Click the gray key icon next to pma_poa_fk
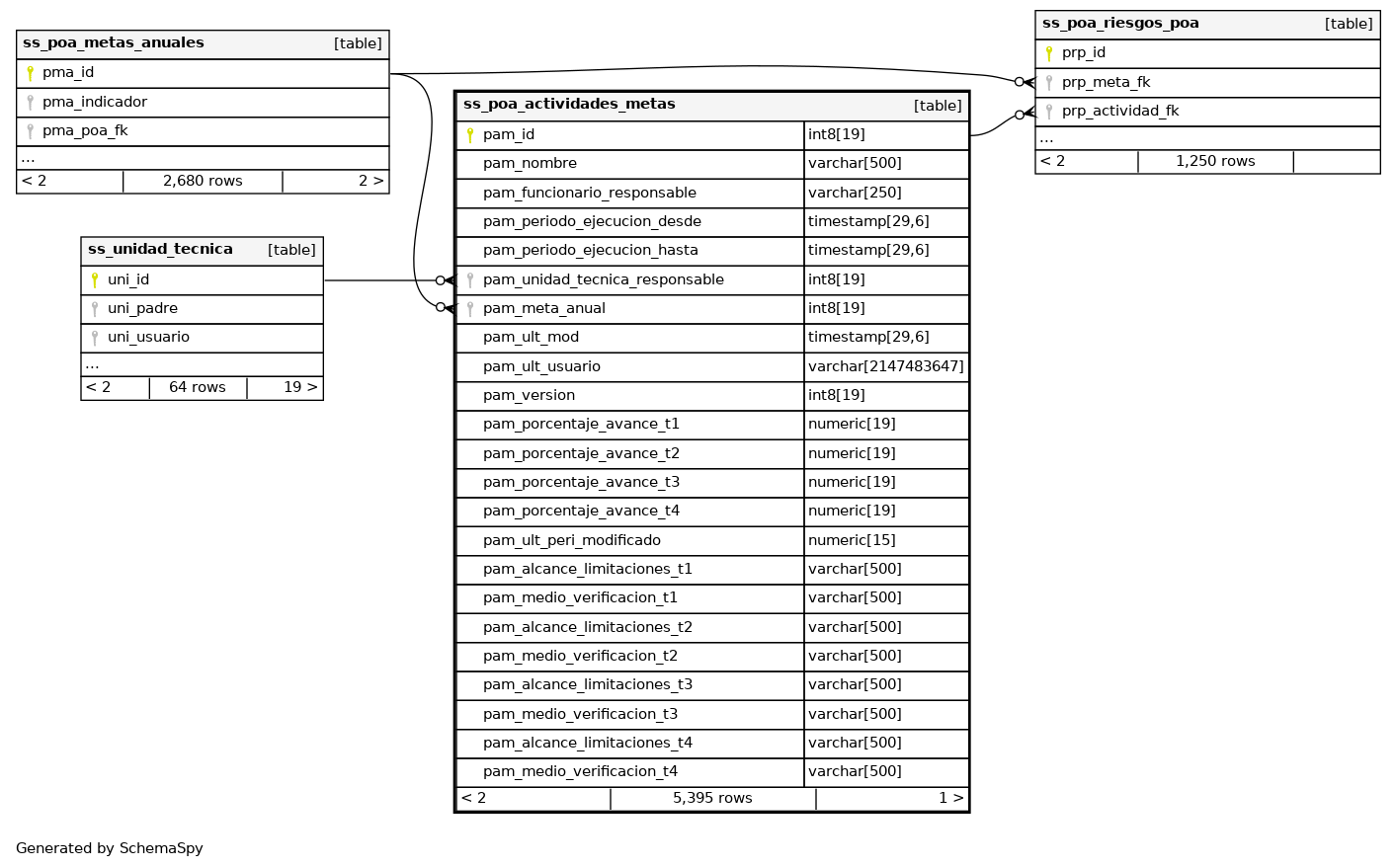This screenshot has height=868, width=1396. point(31,131)
